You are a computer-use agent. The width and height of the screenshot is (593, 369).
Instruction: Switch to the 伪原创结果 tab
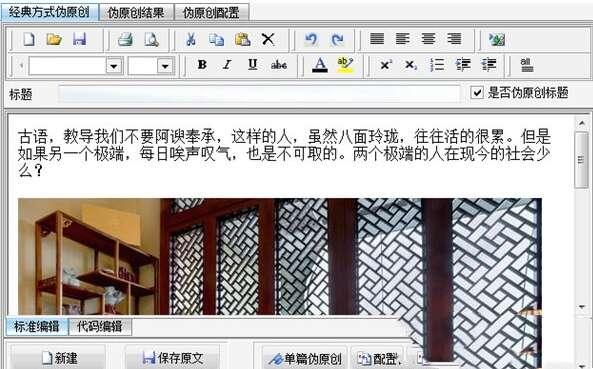(136, 13)
